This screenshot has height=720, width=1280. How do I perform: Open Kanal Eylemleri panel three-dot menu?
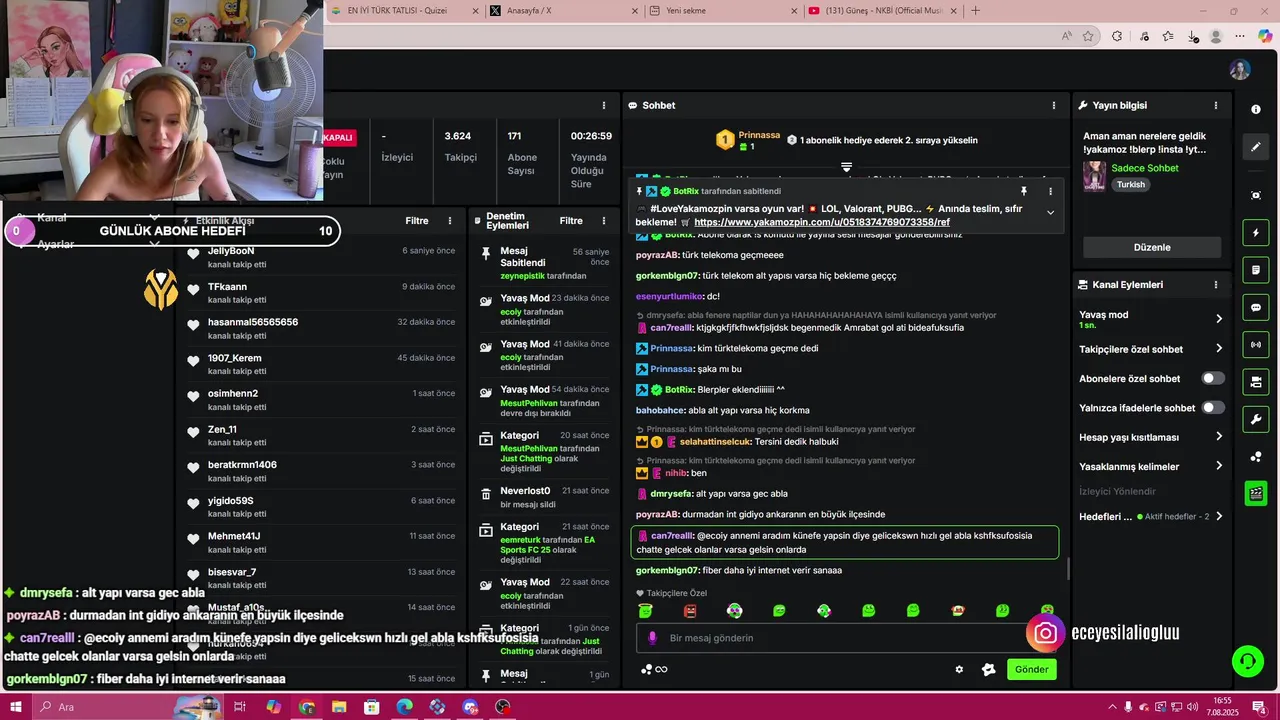(x=1216, y=285)
